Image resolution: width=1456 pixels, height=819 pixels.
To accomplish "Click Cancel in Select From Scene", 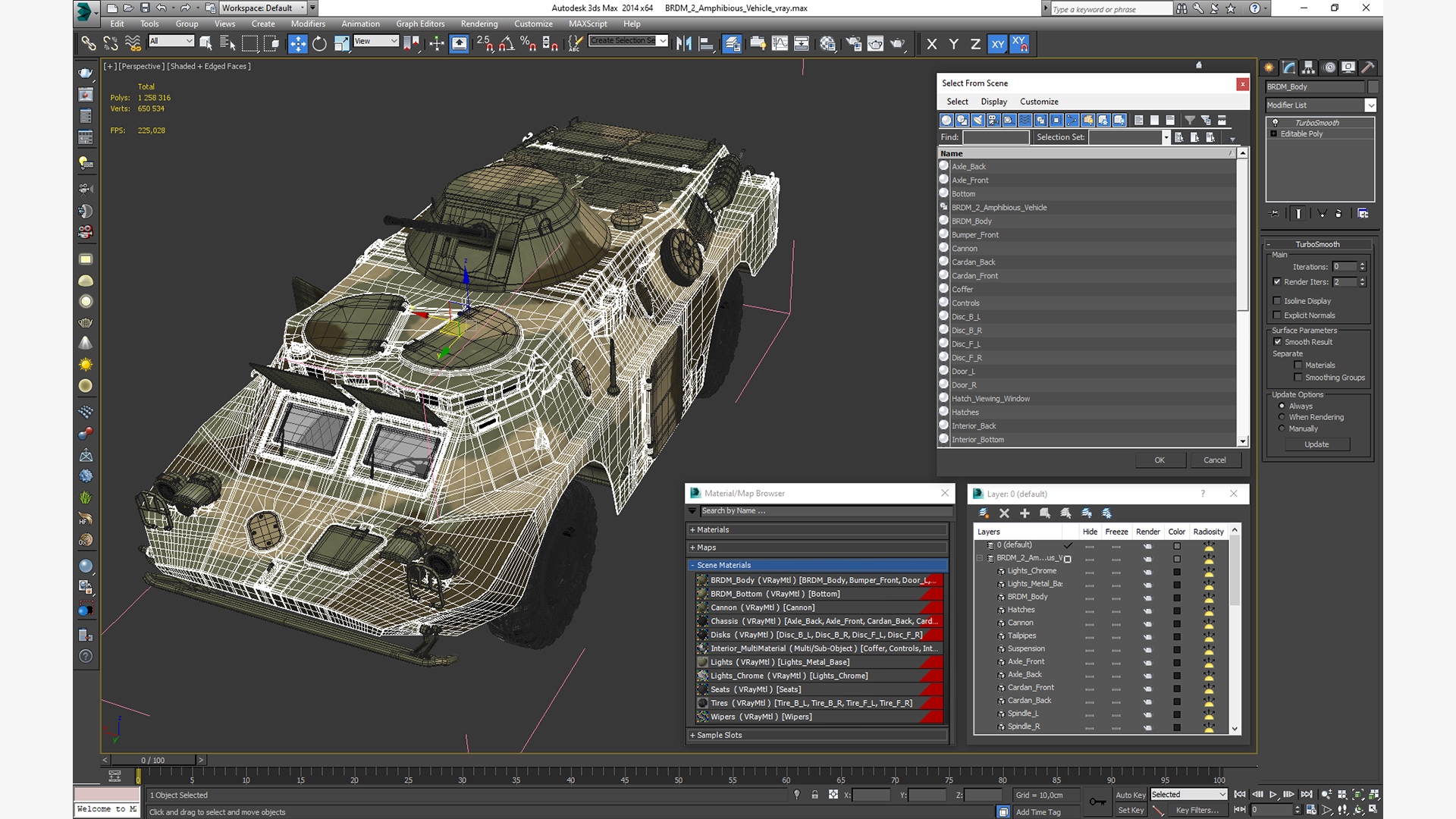I will [1215, 460].
